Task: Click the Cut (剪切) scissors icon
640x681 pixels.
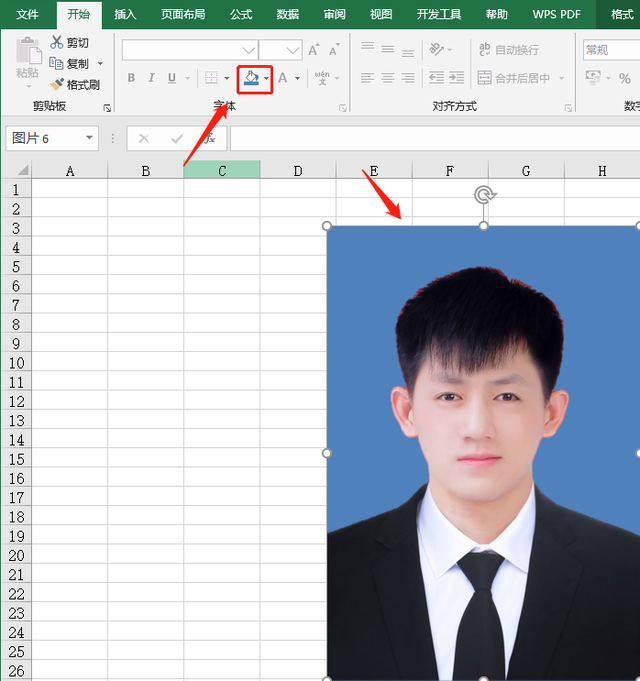Action: (x=57, y=43)
